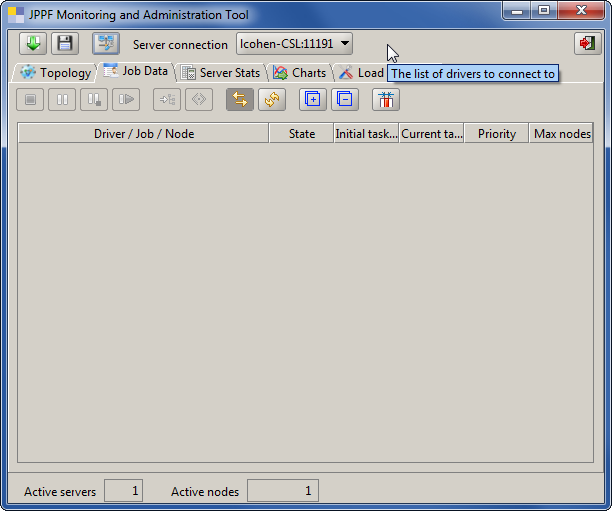Close the JPPF Monitoring window
This screenshot has height=511, width=612.
tap(581, 10)
